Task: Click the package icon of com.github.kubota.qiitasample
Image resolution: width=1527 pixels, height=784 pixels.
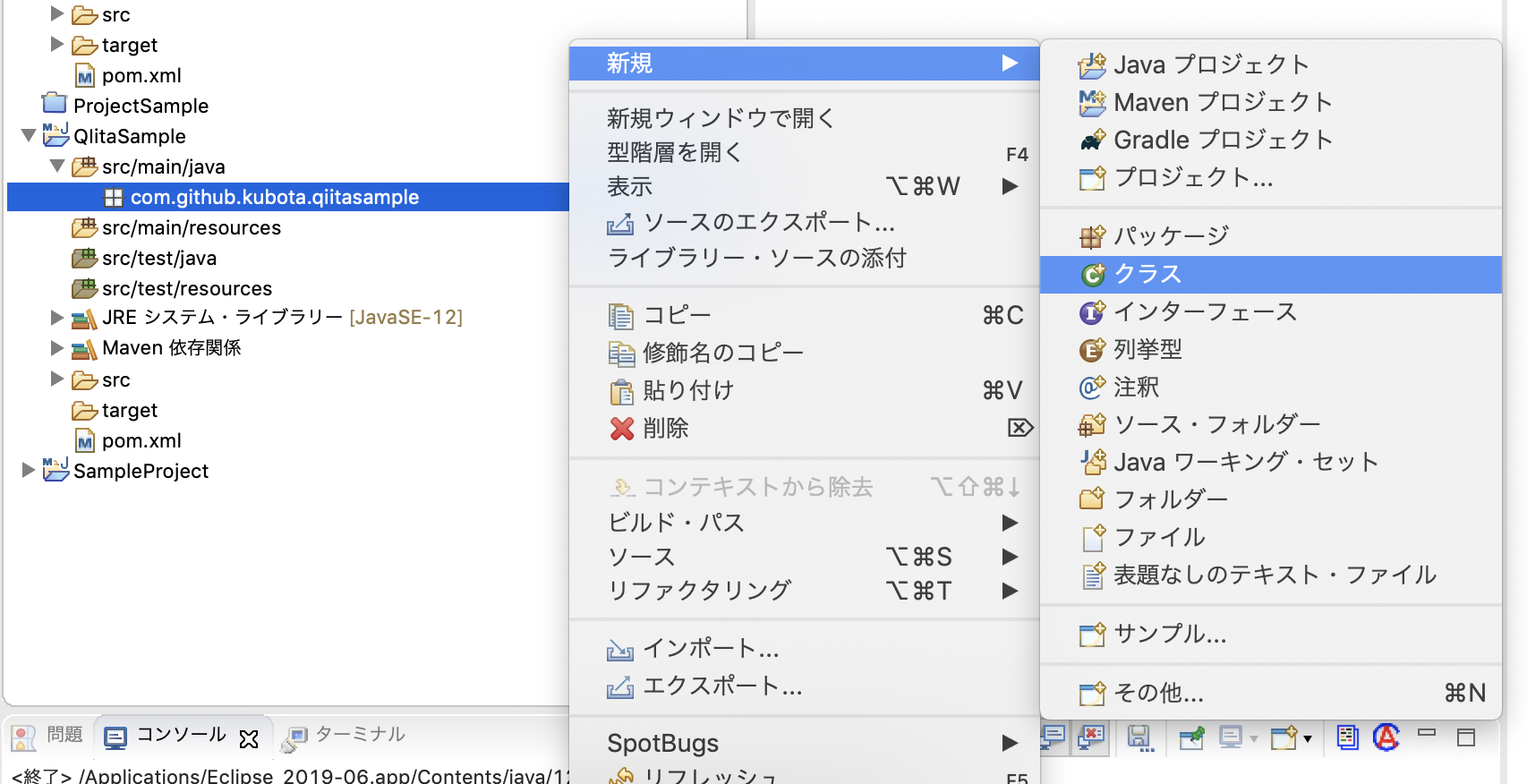Action: (114, 198)
